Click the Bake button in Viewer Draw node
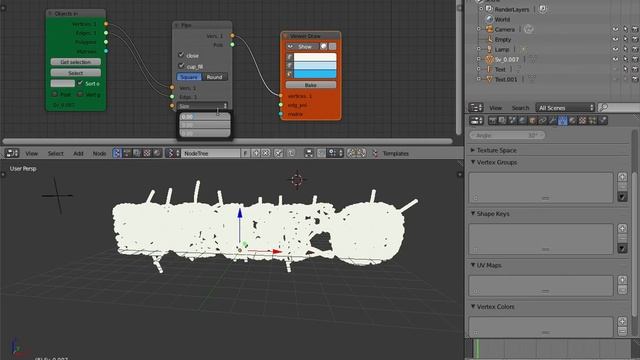 coord(311,85)
